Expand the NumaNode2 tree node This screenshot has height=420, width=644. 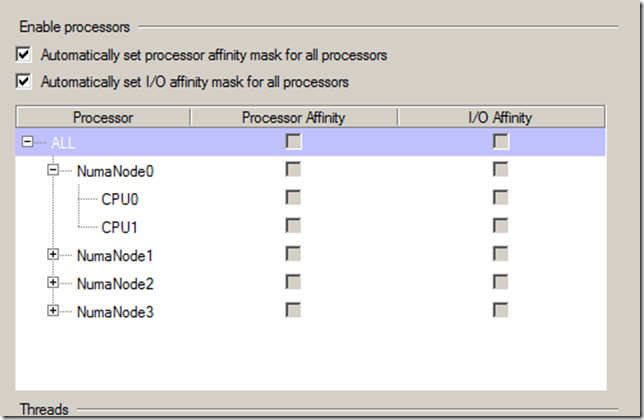[53, 283]
